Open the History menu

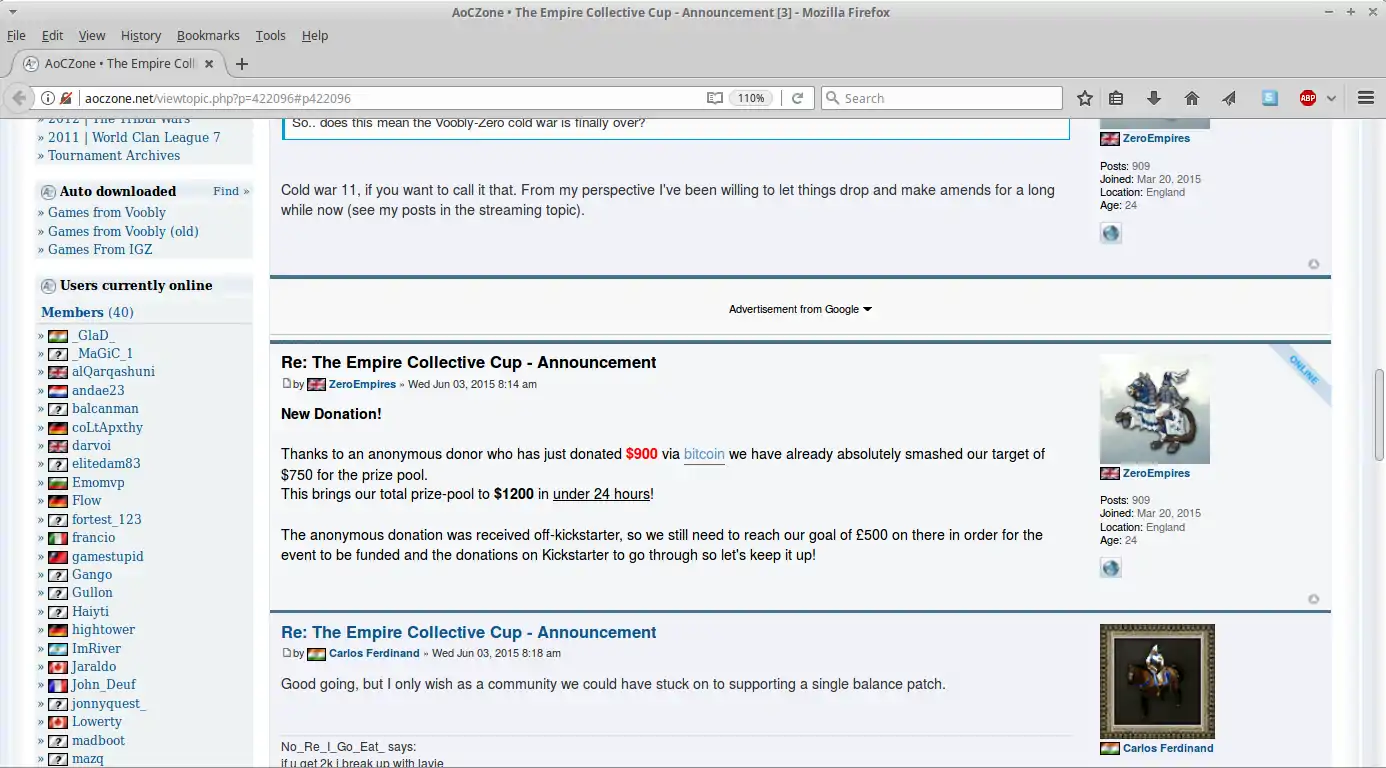[140, 35]
